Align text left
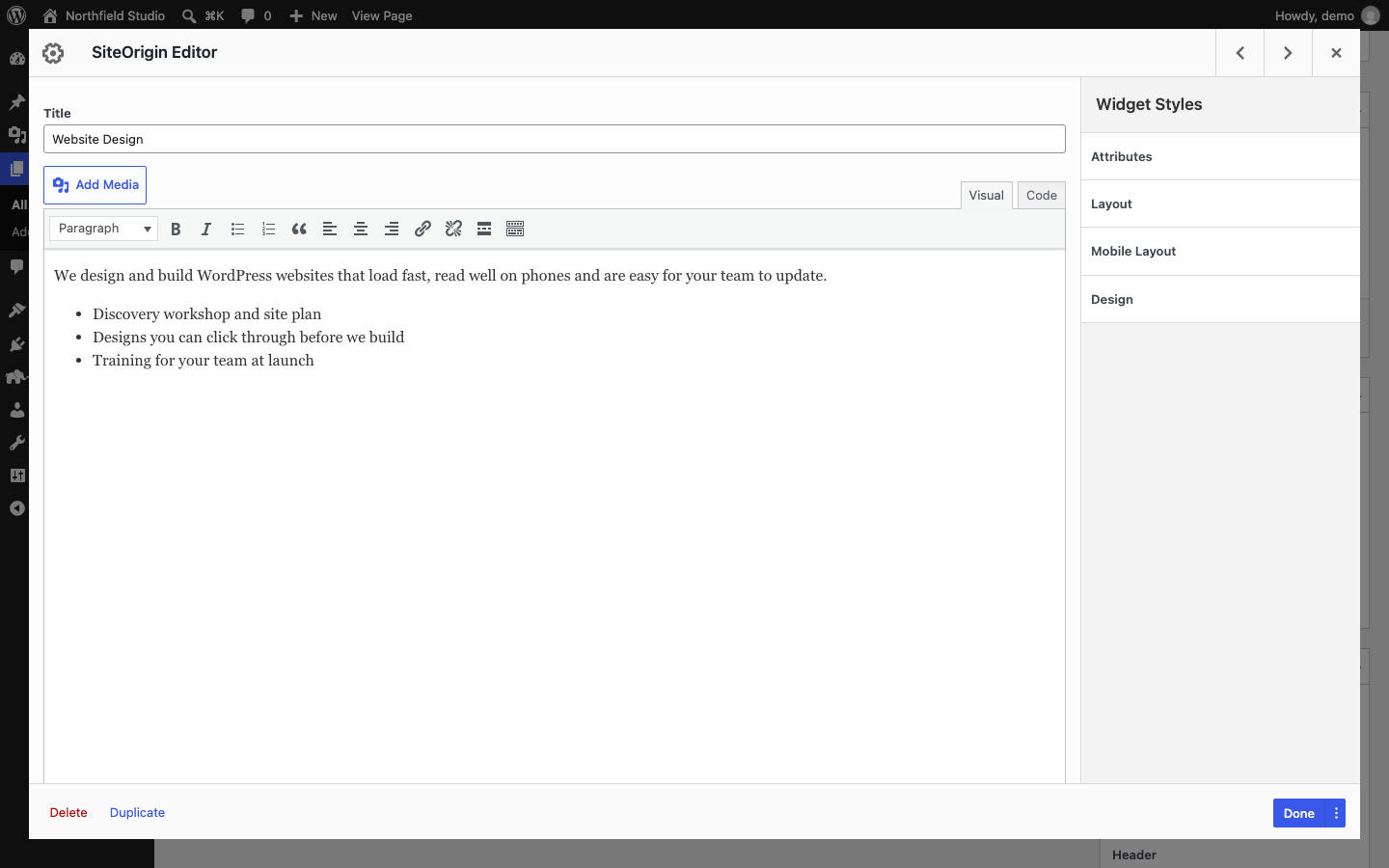 [x=330, y=229]
